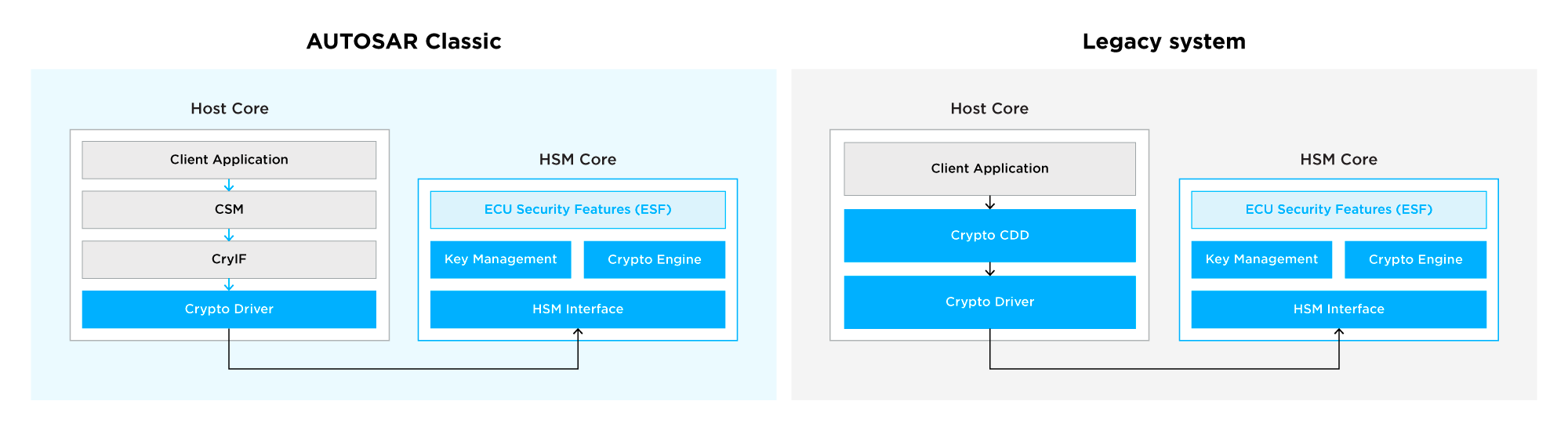Click the arrow between CSM and CryIF
Image resolution: width=1568 pixels, height=430 pixels.
pyautogui.click(x=229, y=235)
